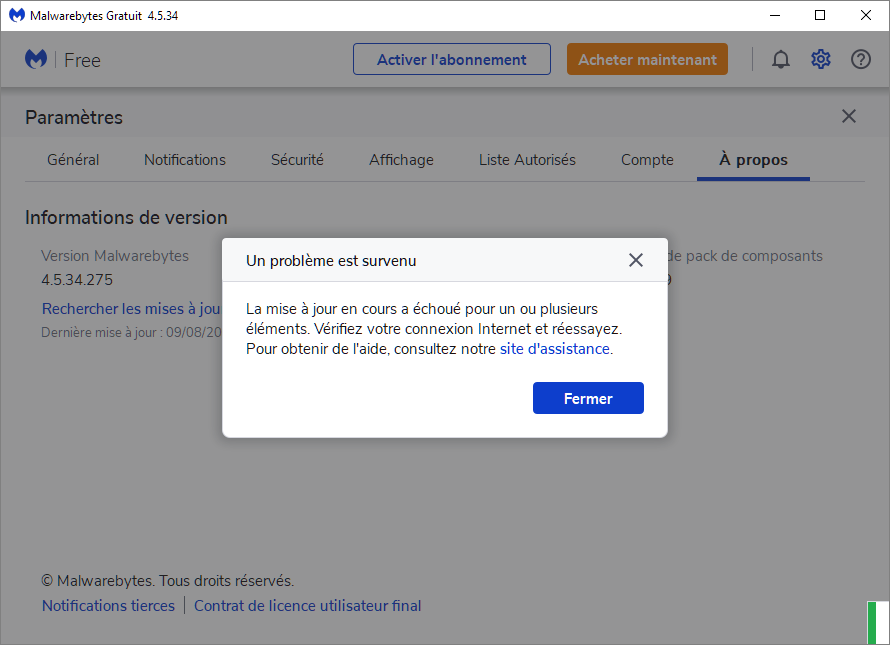Close the error dialog with its X icon
The image size is (890, 645).
point(636,260)
